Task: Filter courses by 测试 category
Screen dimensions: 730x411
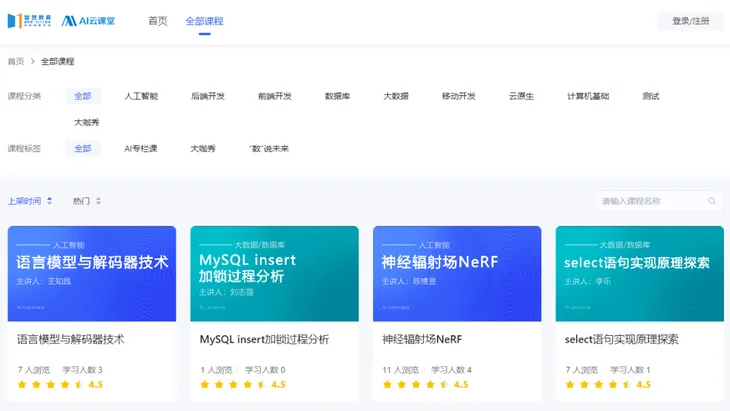Action: tap(651, 96)
